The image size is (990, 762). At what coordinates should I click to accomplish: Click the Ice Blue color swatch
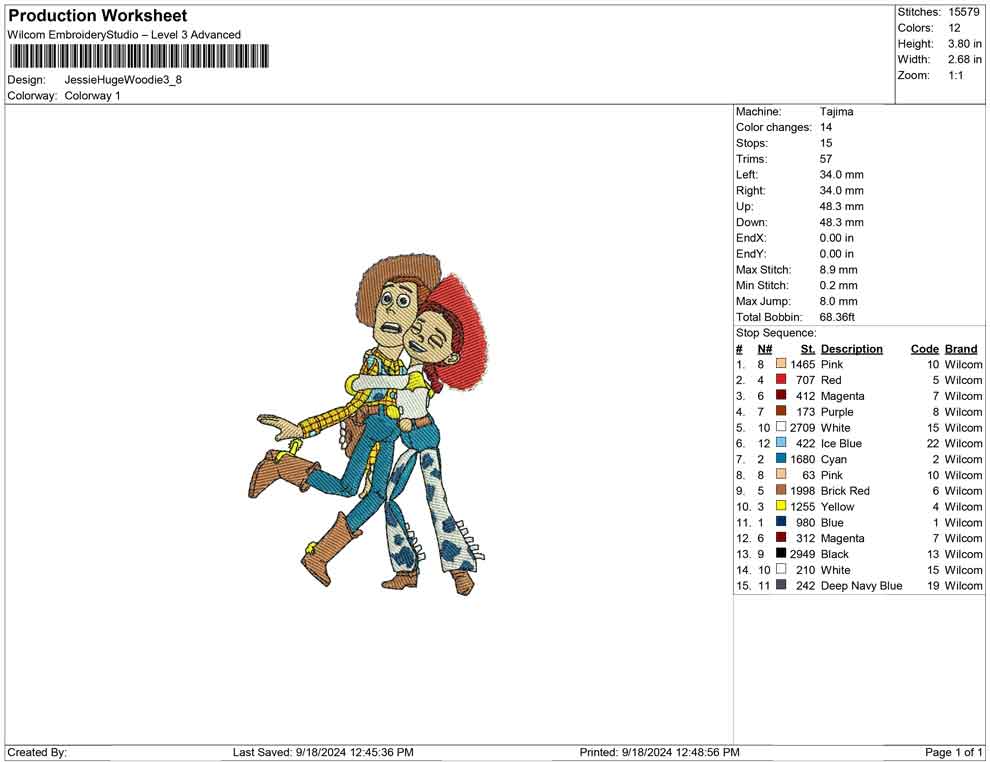pyautogui.click(x=781, y=443)
